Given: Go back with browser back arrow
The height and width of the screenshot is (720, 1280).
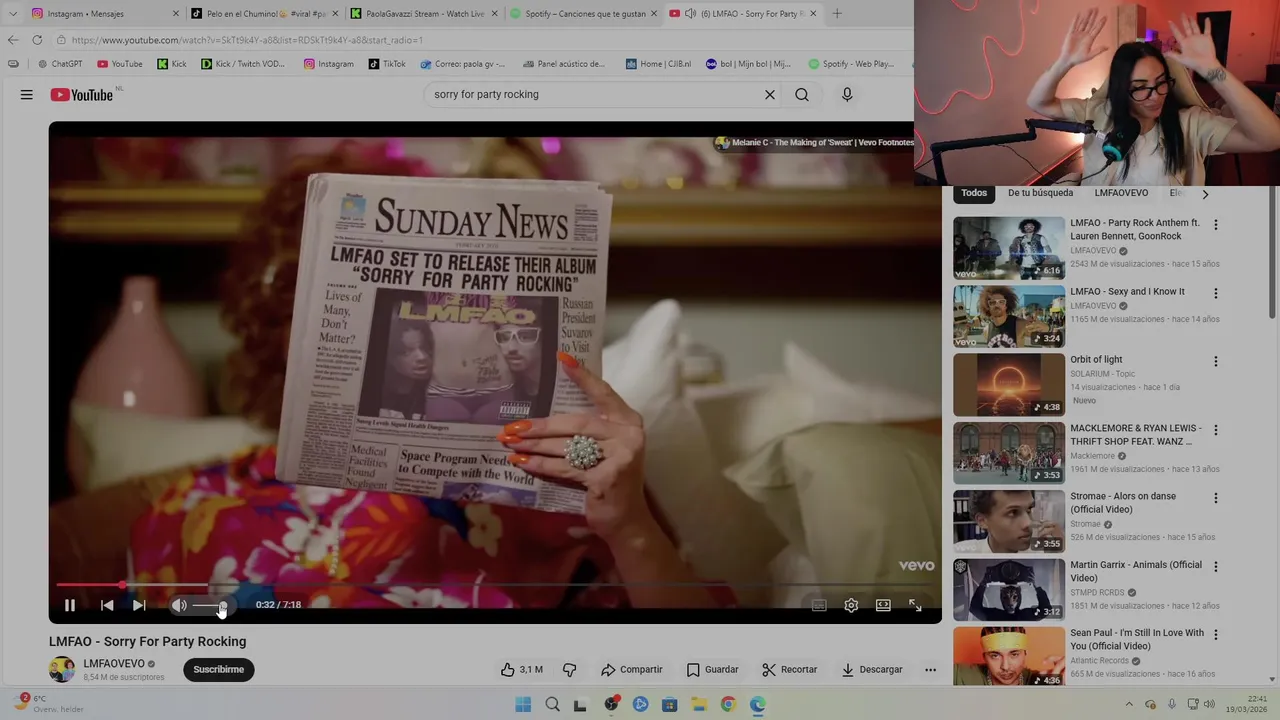Looking at the screenshot, I should click(12, 40).
